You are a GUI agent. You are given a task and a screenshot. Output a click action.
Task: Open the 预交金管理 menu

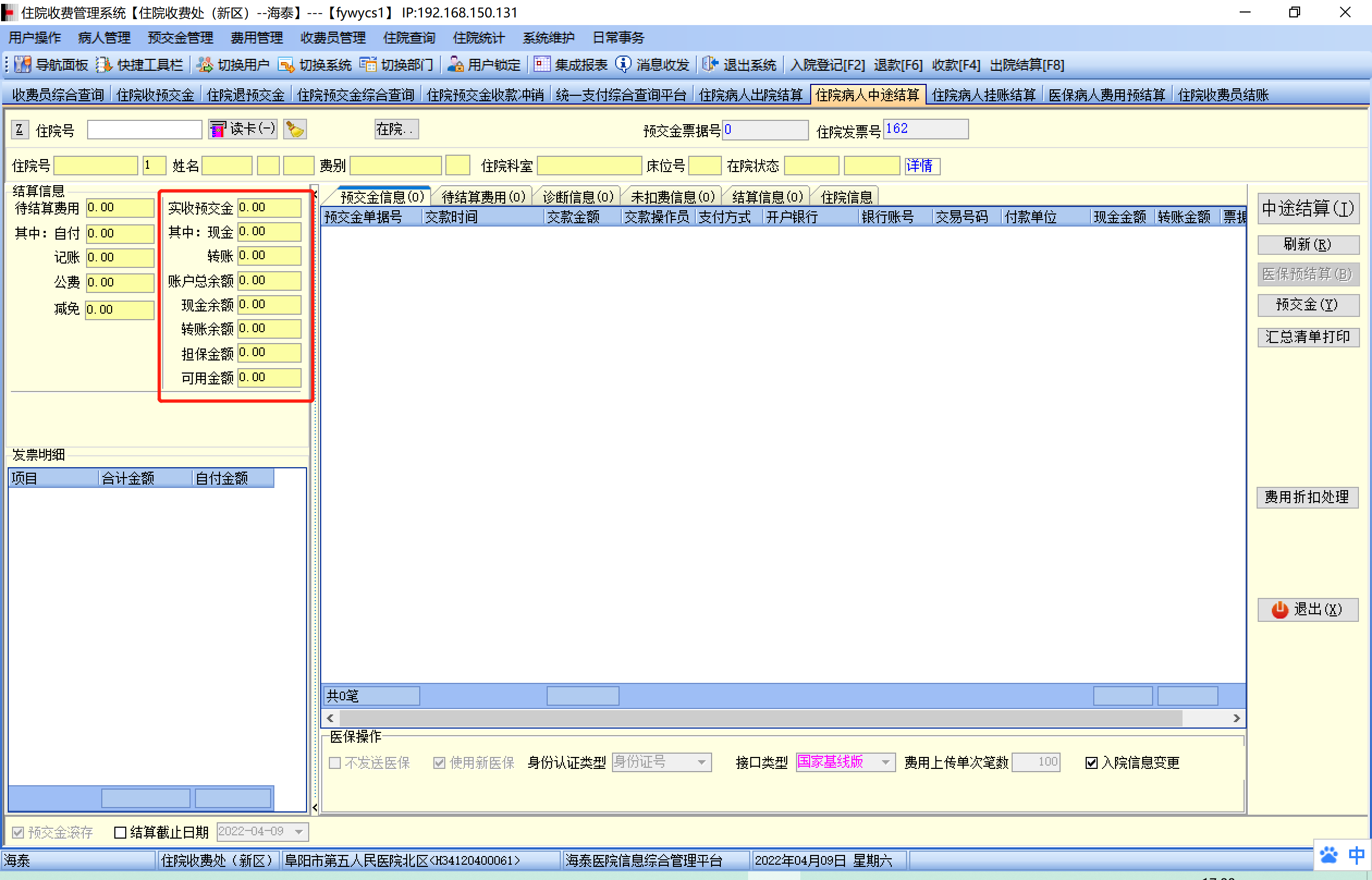pyautogui.click(x=180, y=38)
